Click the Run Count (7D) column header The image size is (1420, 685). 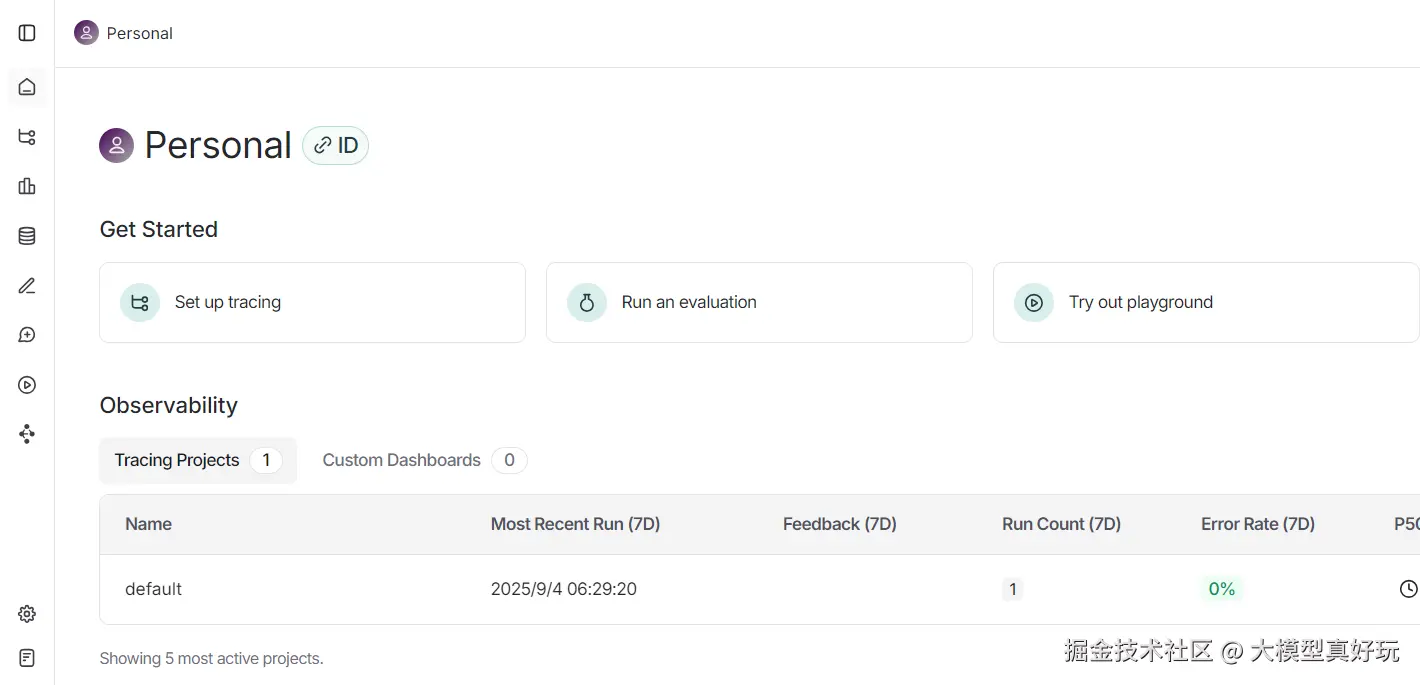pos(1061,524)
